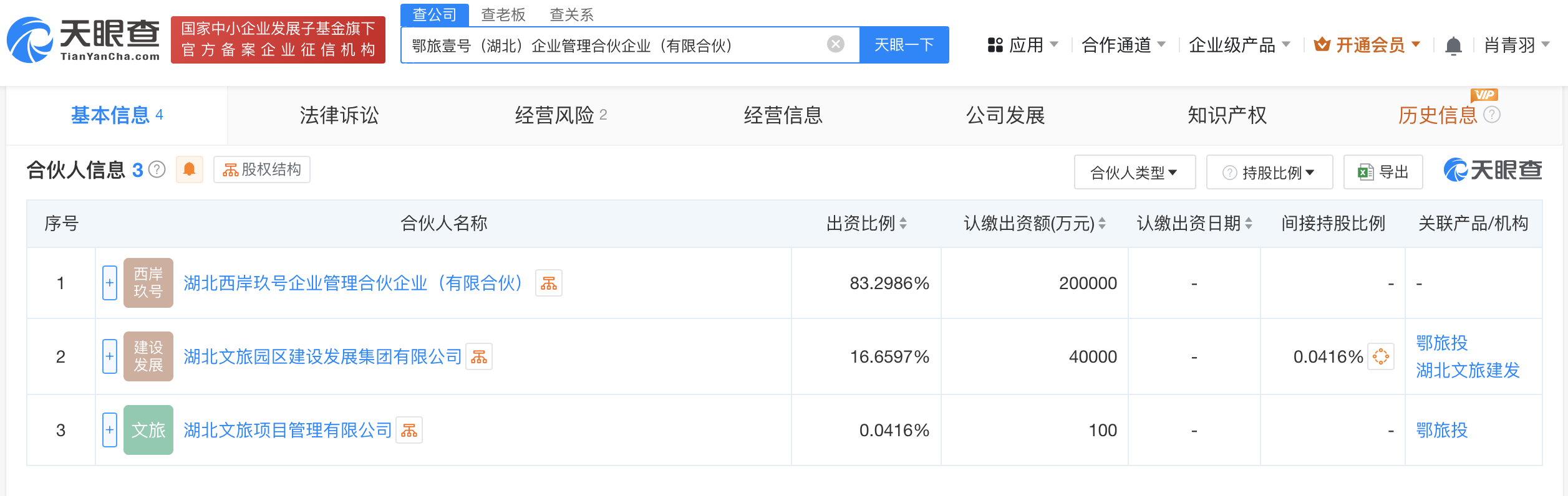The image size is (1568, 496).
Task: Open the 企业级产品 dropdown menu
Action: tap(1239, 45)
